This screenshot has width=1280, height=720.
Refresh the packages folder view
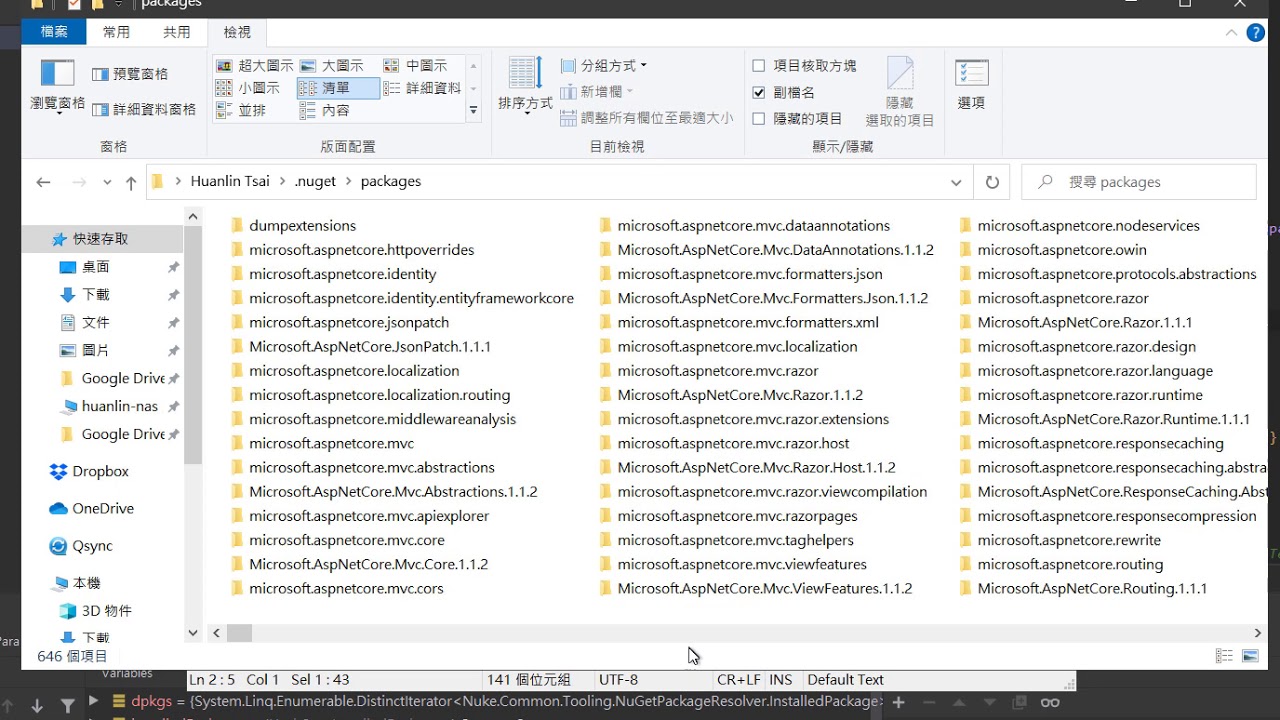pos(992,182)
